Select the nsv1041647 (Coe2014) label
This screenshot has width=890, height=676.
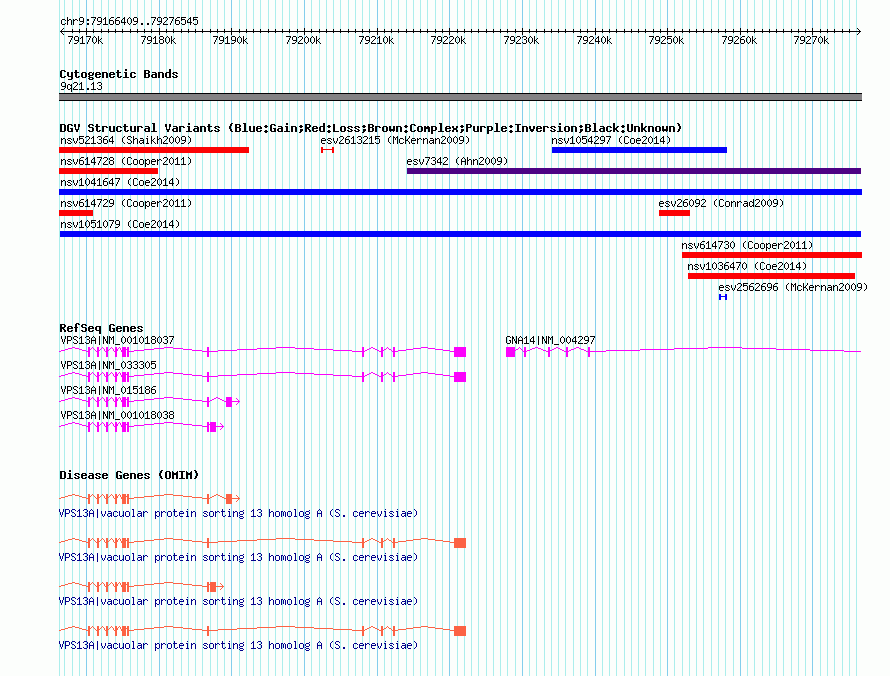[x=120, y=182]
